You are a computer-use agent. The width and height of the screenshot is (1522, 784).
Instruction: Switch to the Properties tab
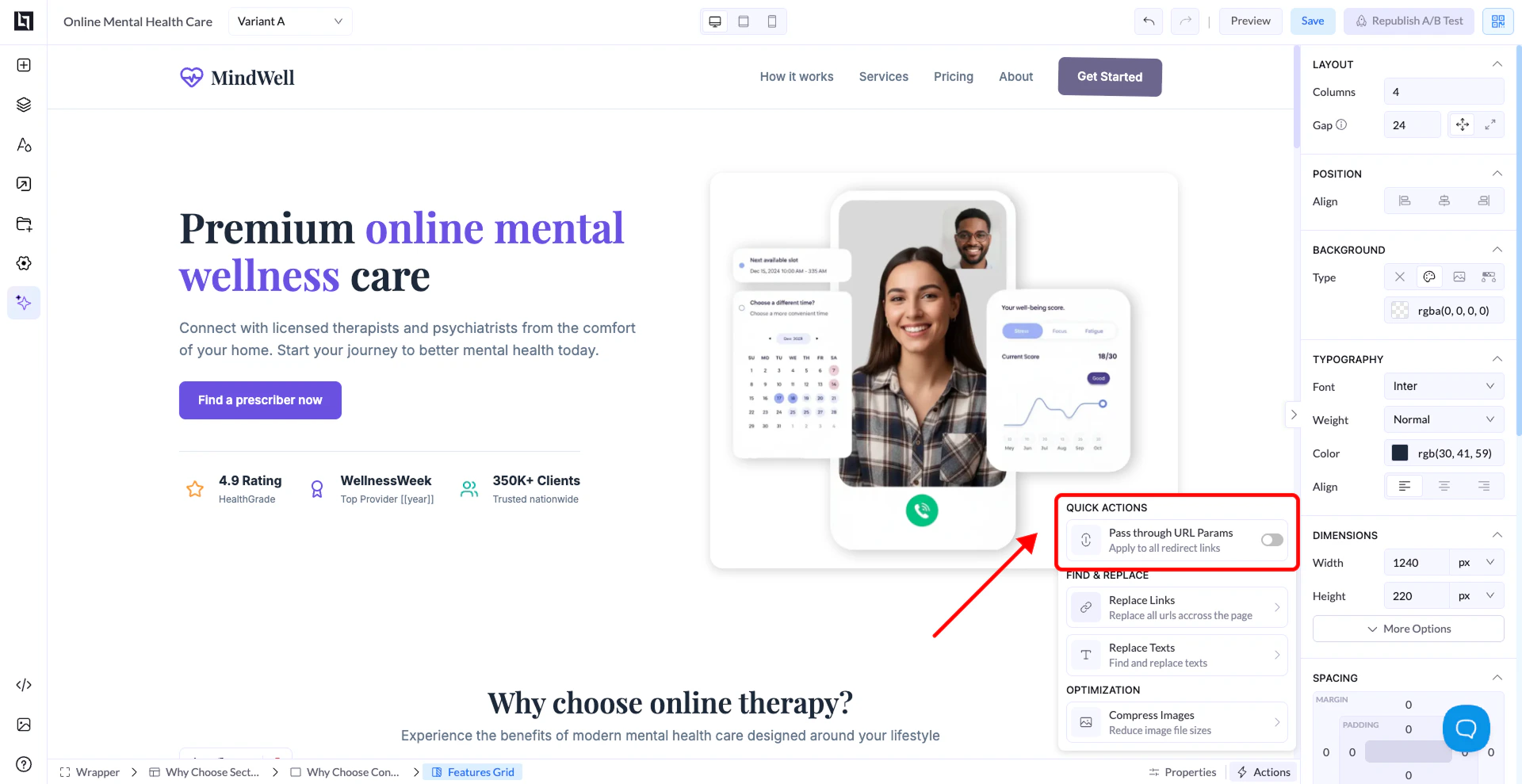[x=1182, y=772]
